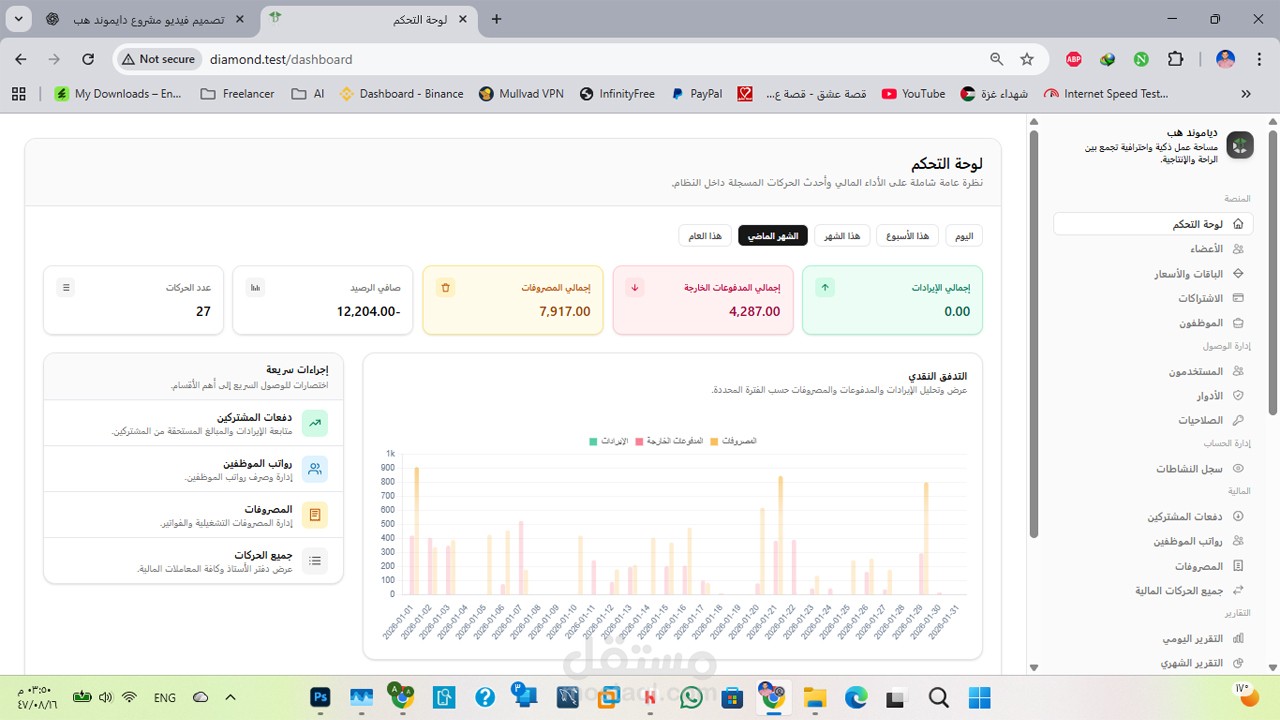The image size is (1280, 720).
Task: Switch to the هذا الشهر time filter tab
Action: pos(841,235)
